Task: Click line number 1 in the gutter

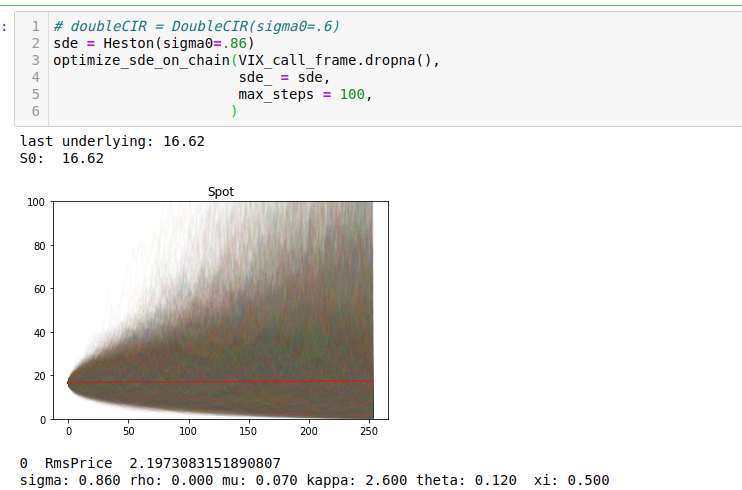Action: (x=35, y=26)
